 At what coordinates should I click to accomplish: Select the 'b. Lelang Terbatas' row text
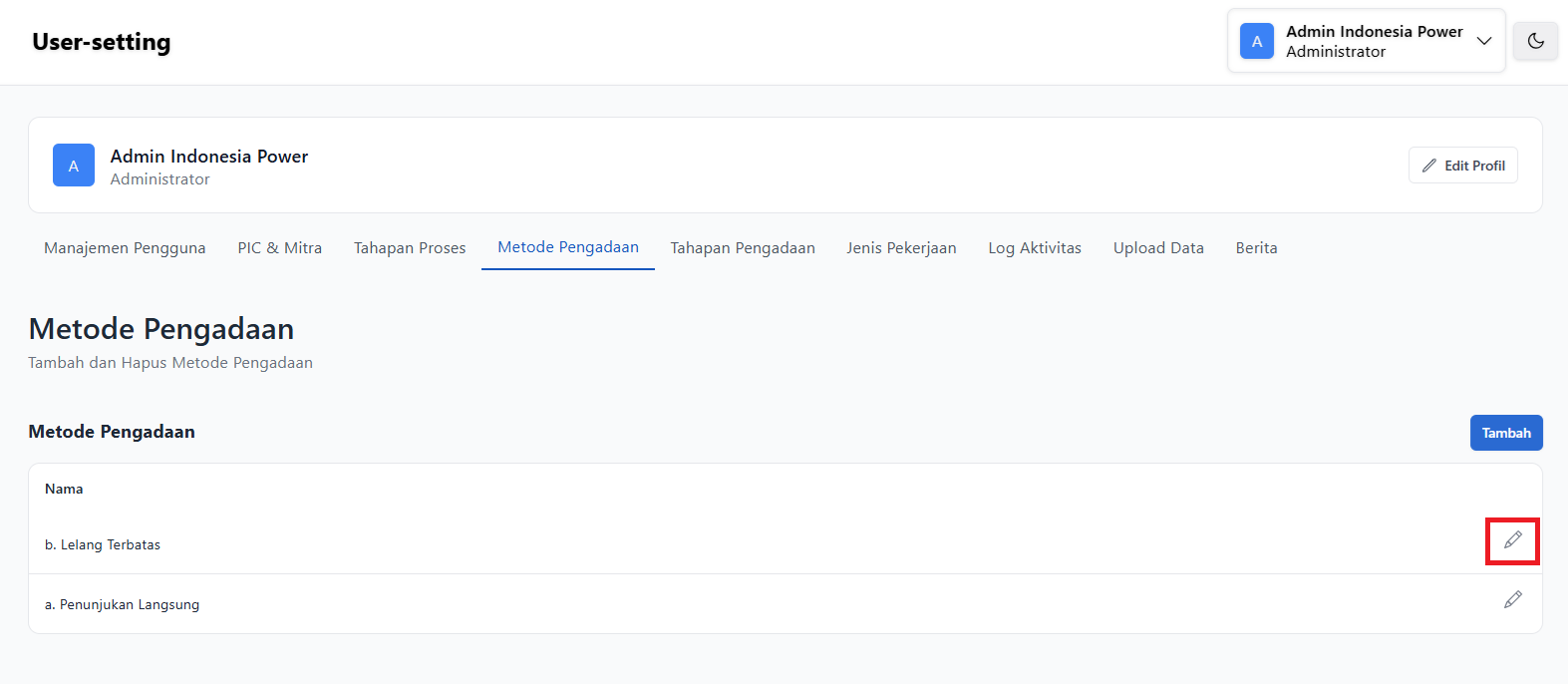coord(103,545)
